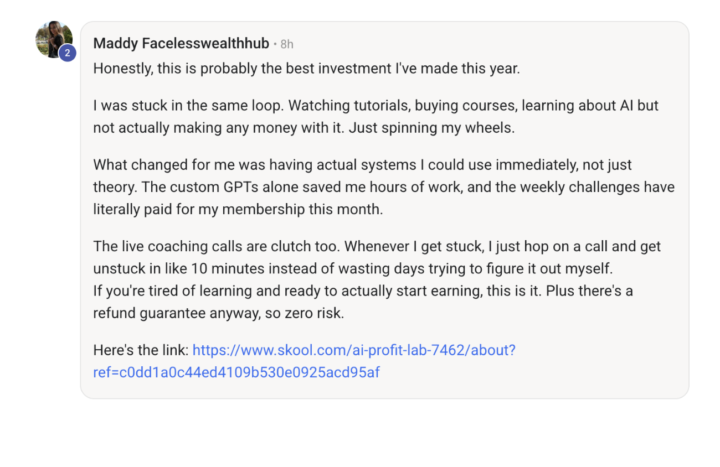Click the "What changed for me" paragraph start
Image resolution: width=720 pixels, height=467 pixels.
click(160, 163)
